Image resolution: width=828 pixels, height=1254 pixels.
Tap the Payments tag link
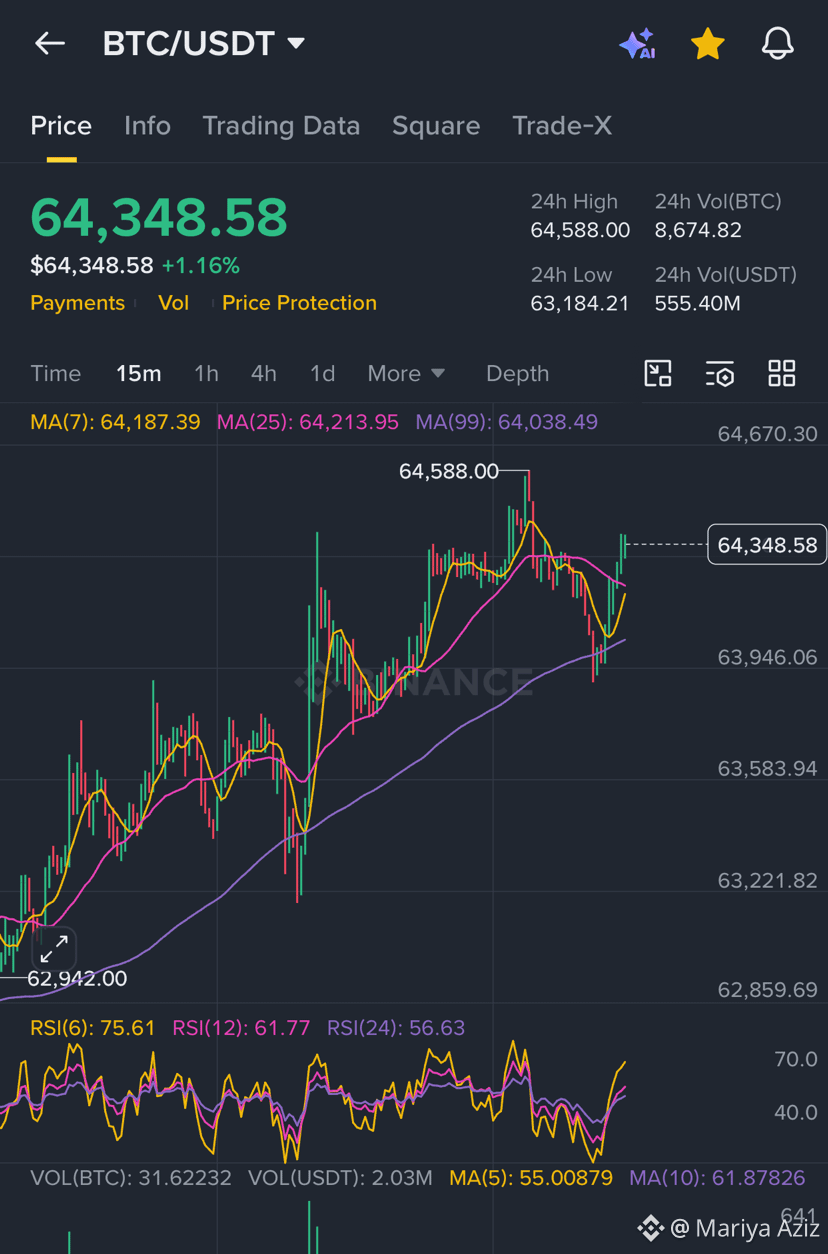coord(77,303)
